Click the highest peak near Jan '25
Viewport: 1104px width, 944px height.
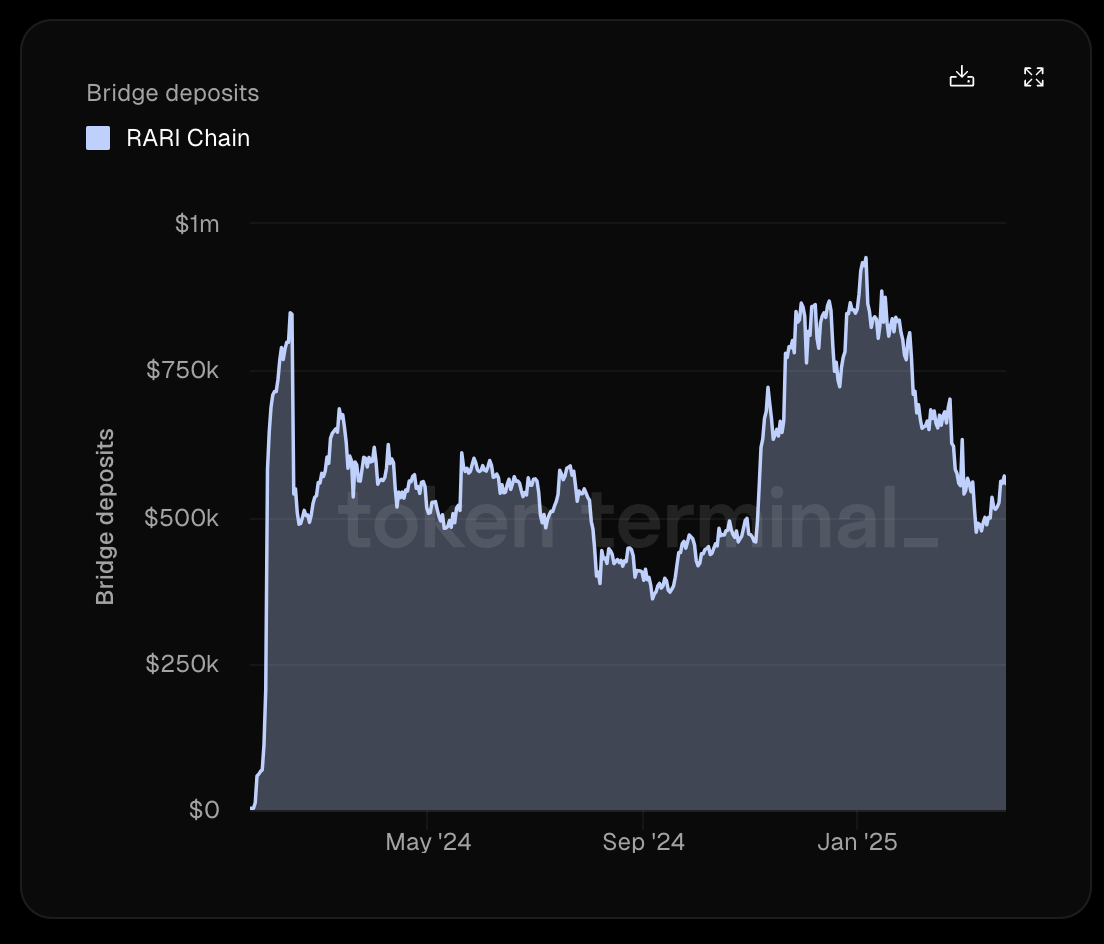[x=865, y=258]
